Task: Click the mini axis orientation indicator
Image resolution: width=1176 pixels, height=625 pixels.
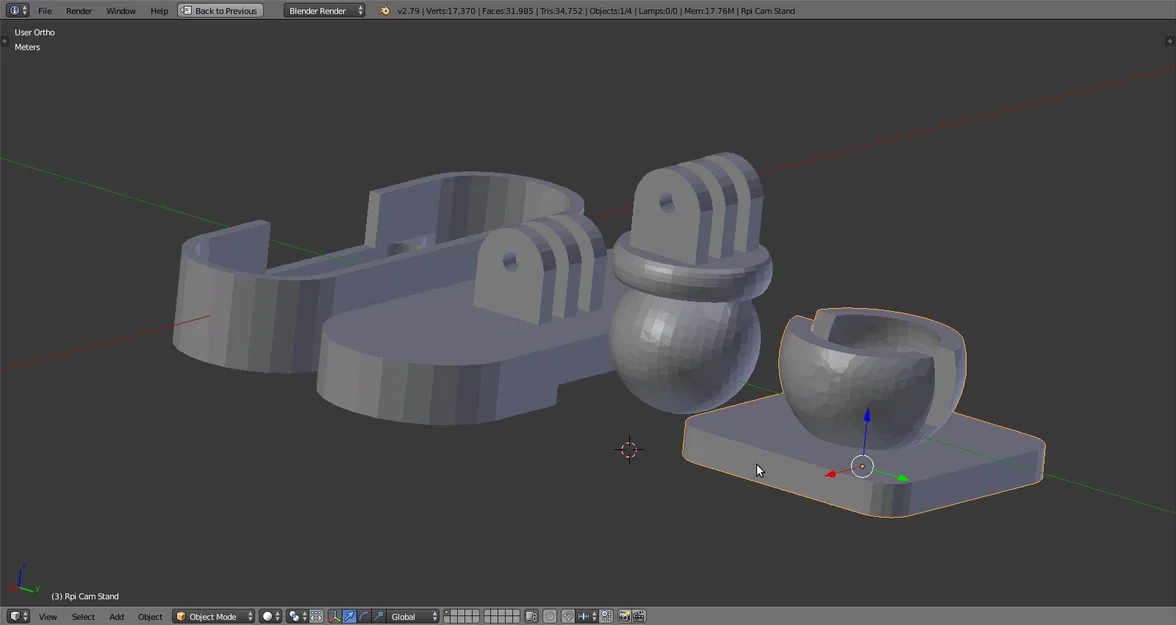Action: coord(22,580)
